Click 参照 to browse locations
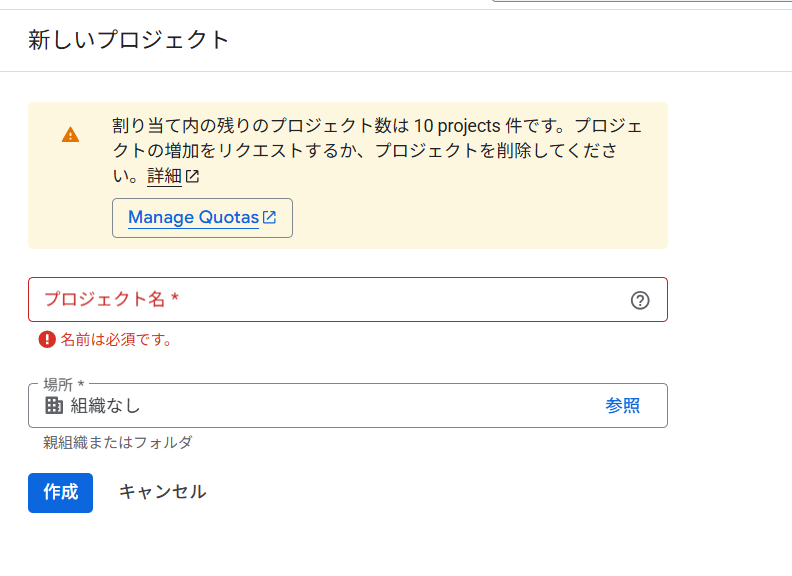This screenshot has height=576, width=792. click(622, 405)
